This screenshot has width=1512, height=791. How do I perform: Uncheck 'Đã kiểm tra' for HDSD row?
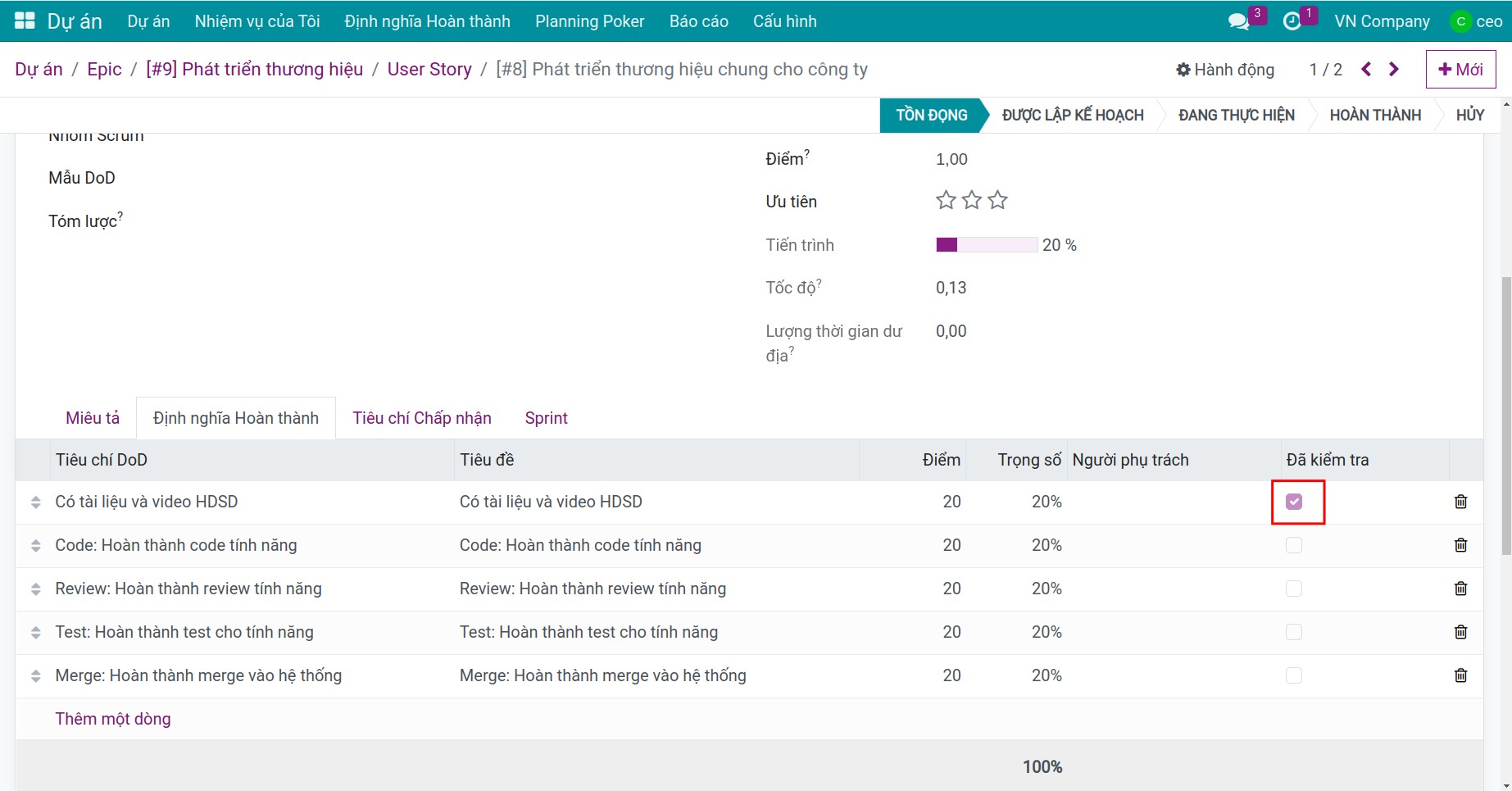point(1294,502)
